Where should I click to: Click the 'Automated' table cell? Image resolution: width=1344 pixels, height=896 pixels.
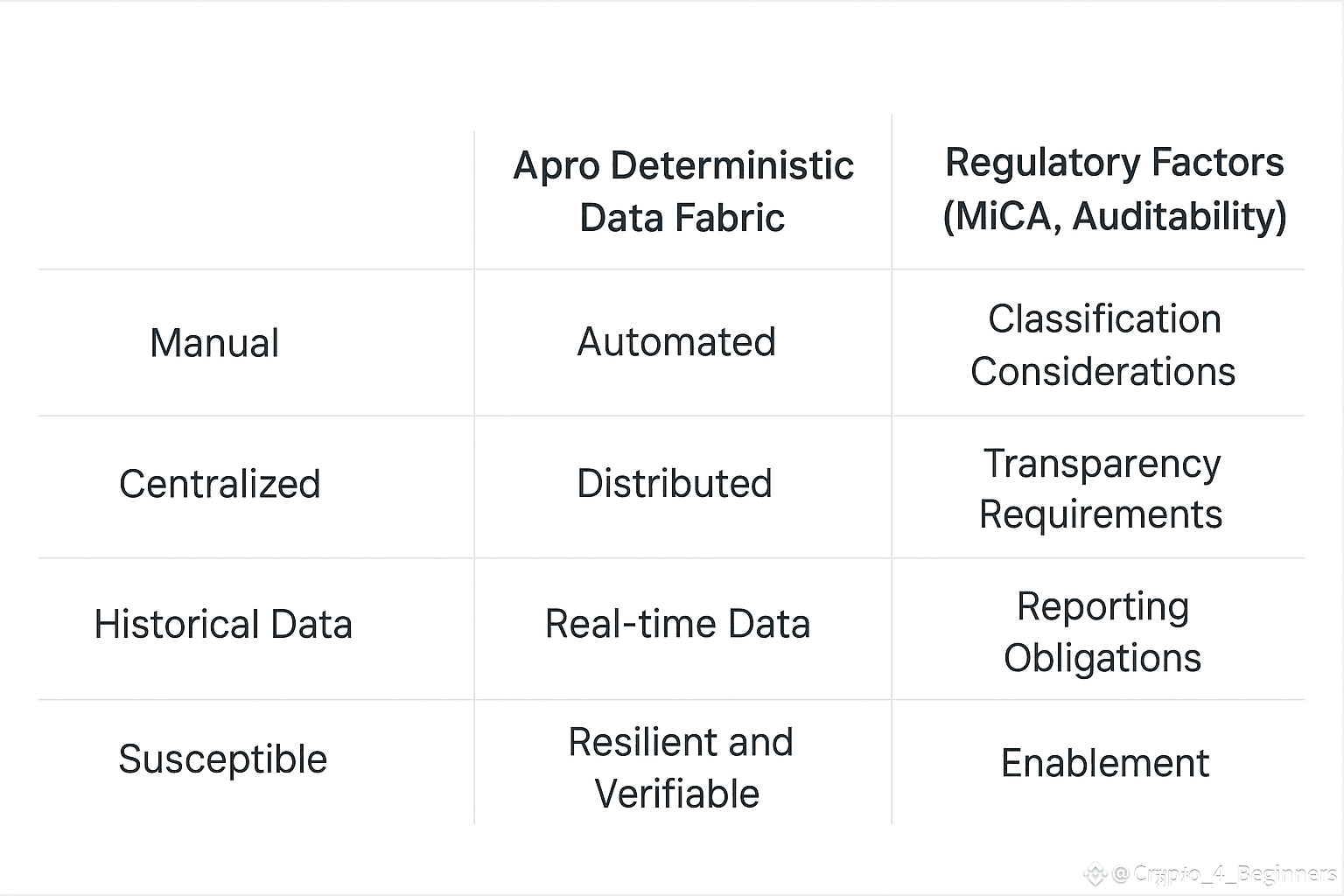(676, 342)
